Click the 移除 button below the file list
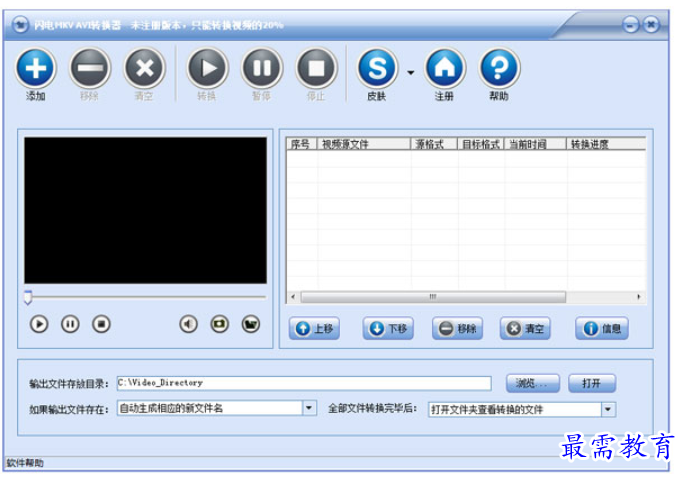 (x=457, y=329)
